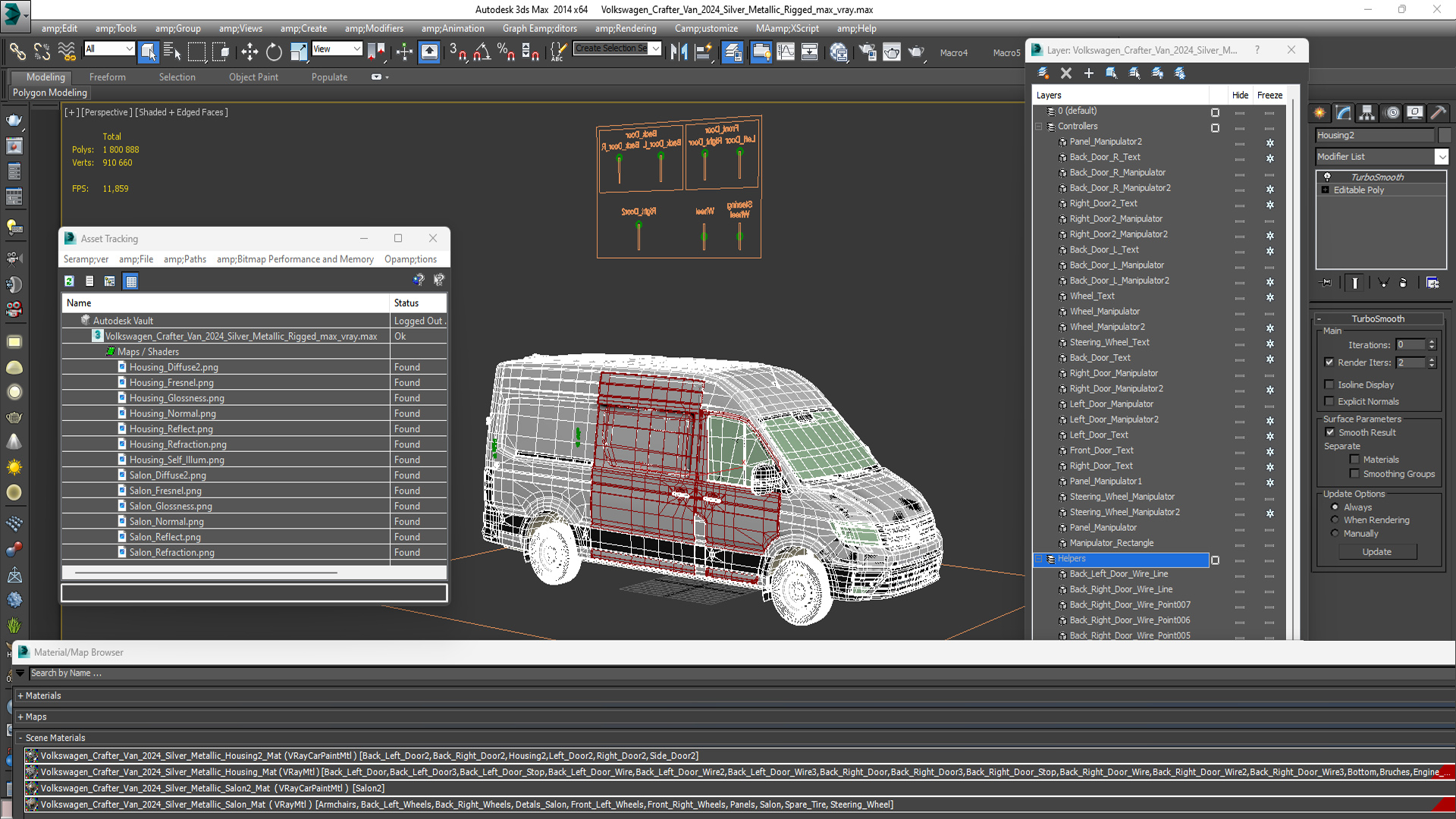Expand the Maps section in browser
Image resolution: width=1456 pixels, height=819 pixels.
(20, 717)
